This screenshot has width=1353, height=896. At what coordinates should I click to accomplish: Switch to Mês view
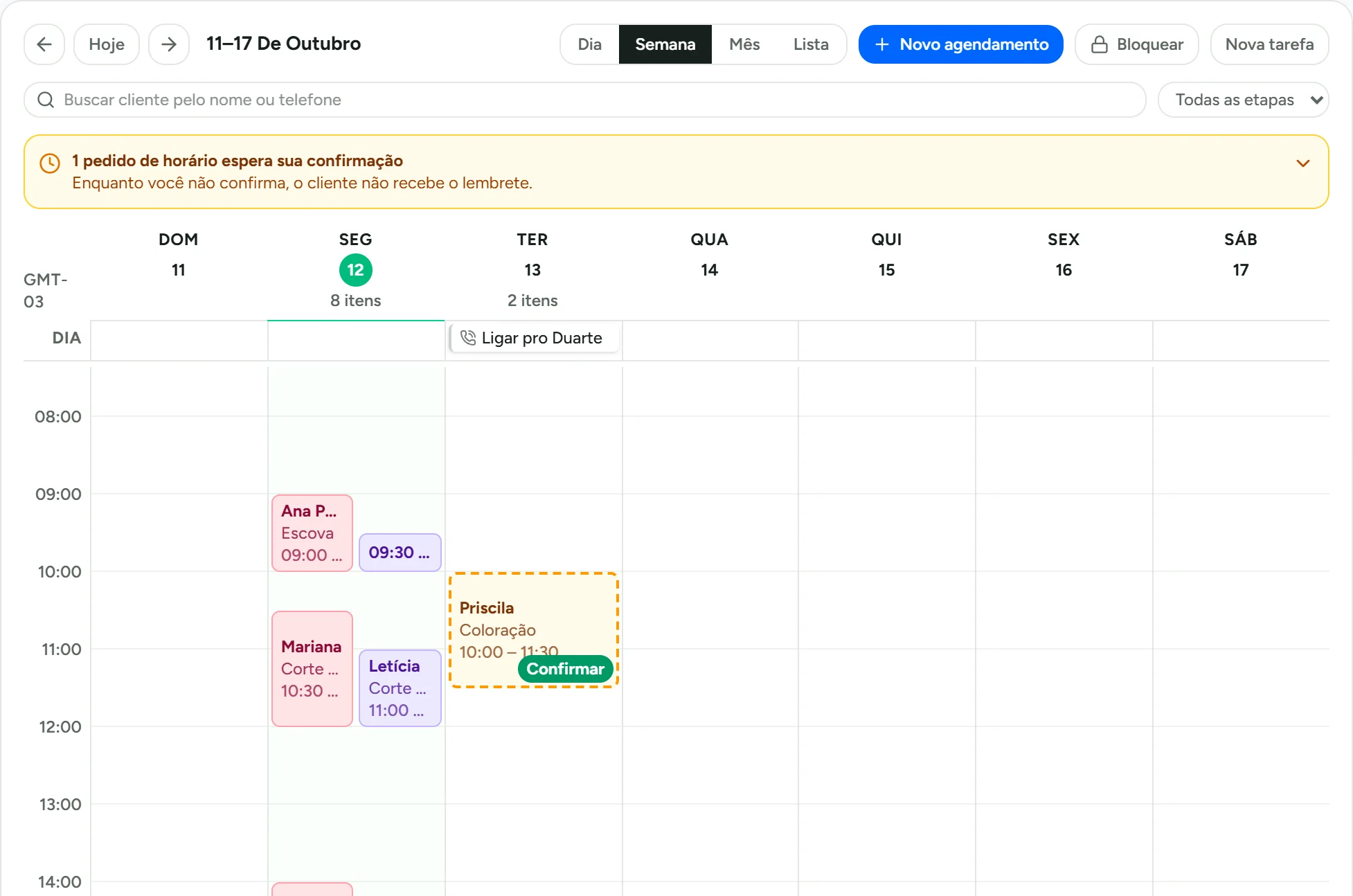click(744, 44)
